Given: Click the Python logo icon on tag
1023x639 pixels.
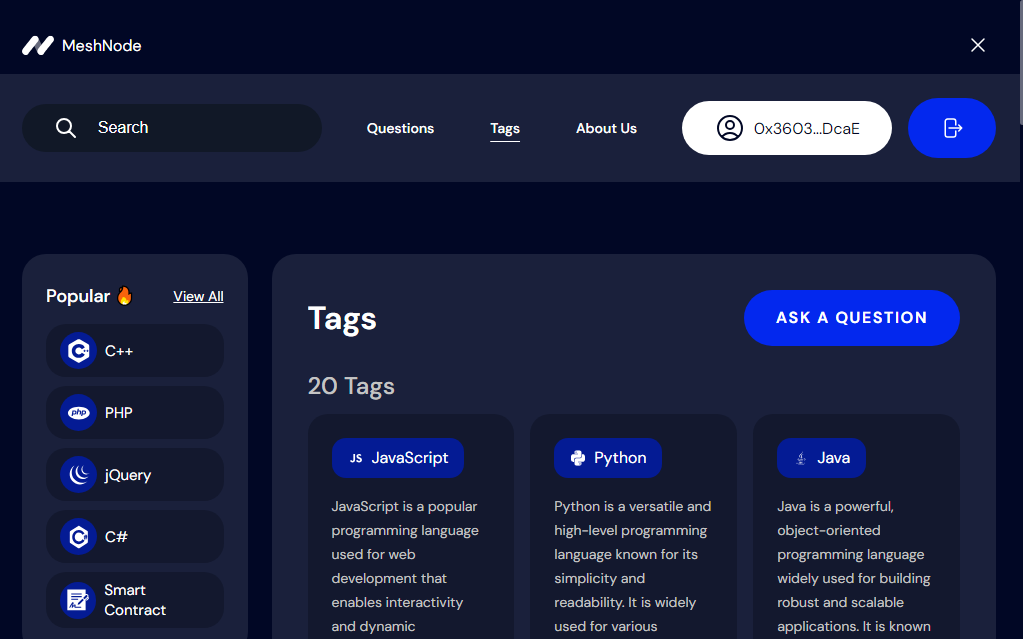Looking at the screenshot, I should click(578, 458).
